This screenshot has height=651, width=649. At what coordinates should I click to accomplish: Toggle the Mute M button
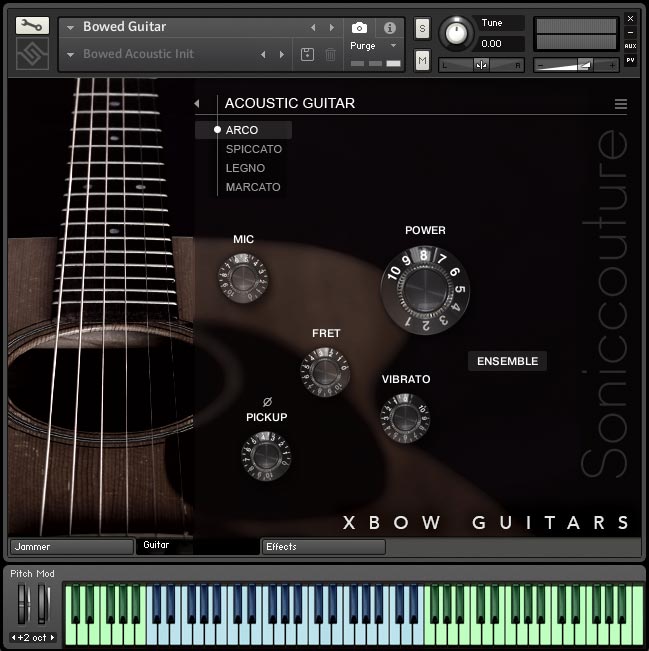click(x=422, y=61)
